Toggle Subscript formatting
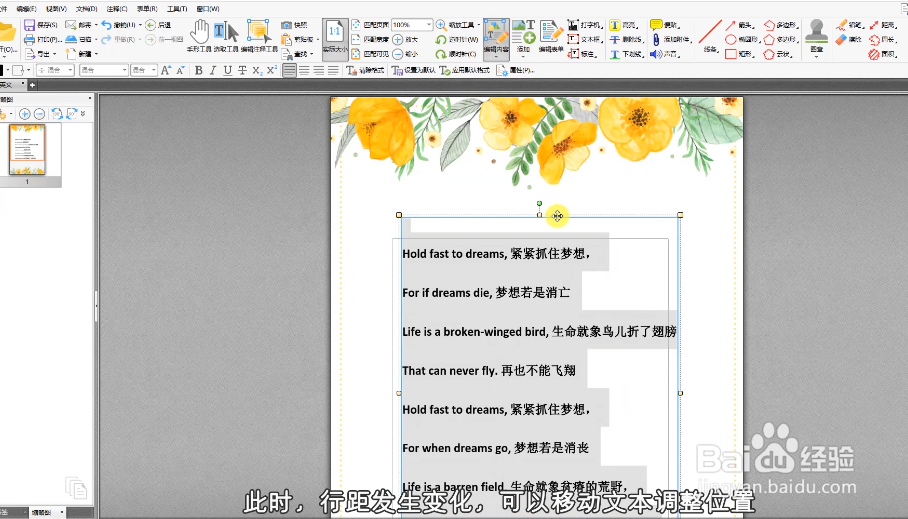908x519 pixels. point(257,70)
